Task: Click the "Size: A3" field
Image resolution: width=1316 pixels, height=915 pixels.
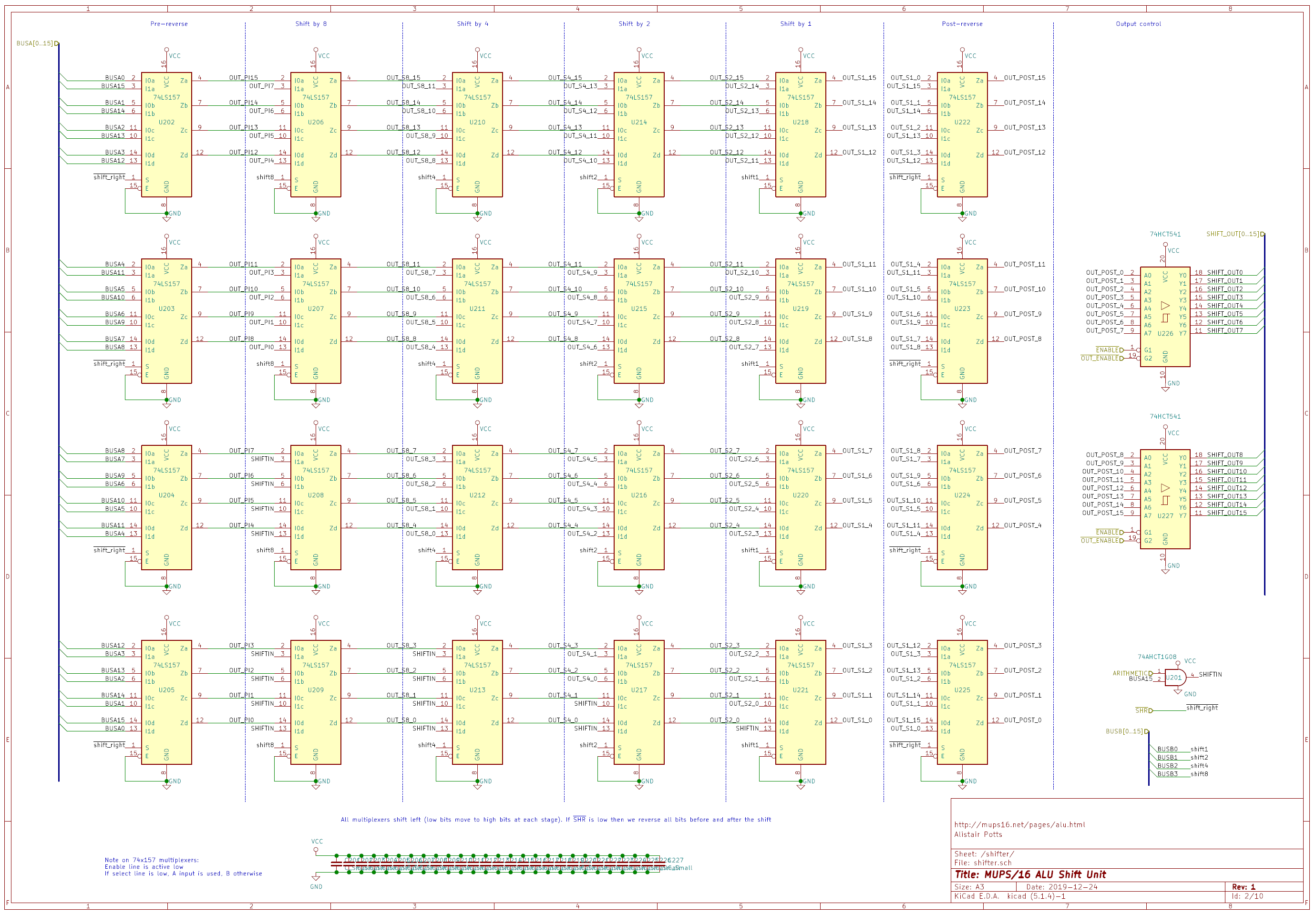Action: point(969,887)
